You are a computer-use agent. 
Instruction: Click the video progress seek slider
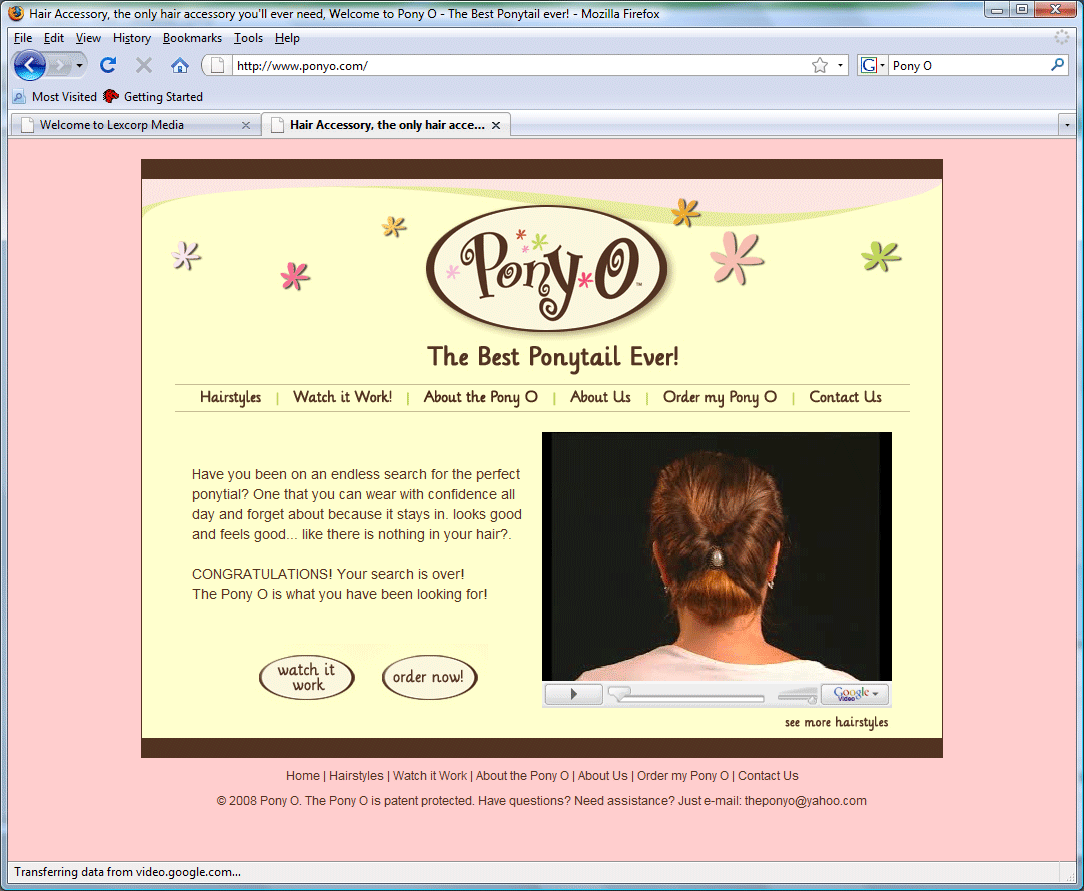[686, 695]
